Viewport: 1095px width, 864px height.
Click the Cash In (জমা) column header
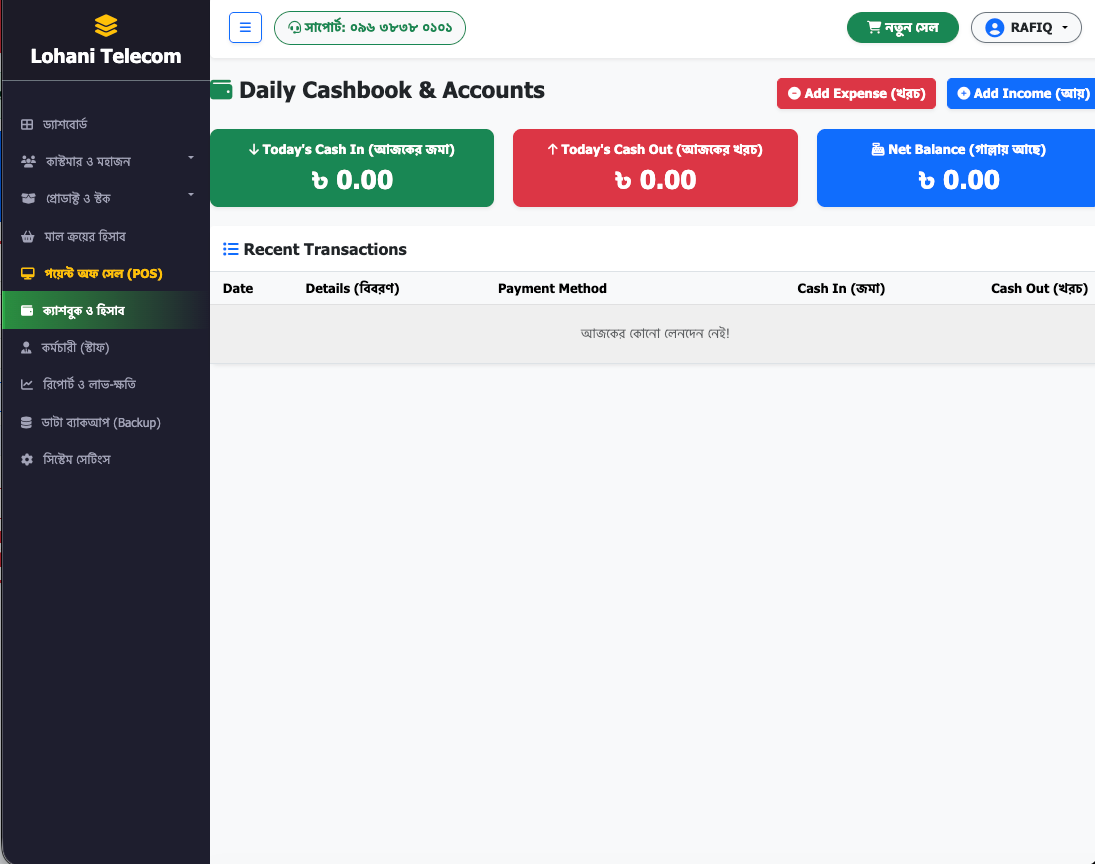[x=841, y=288]
